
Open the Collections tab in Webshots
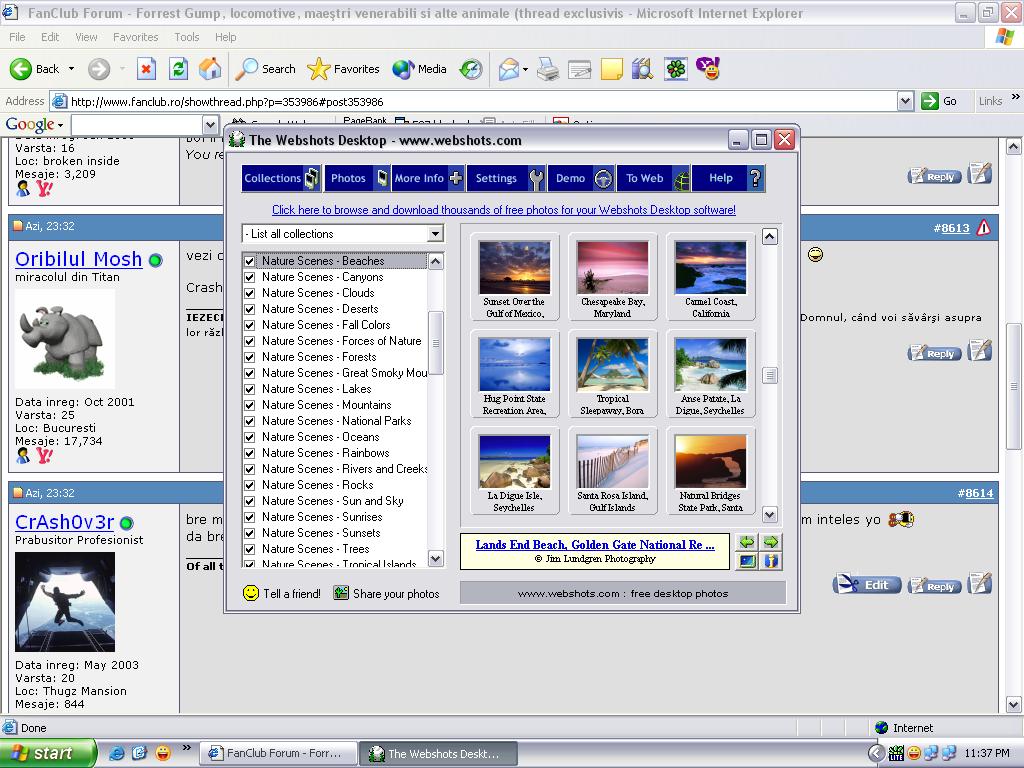tap(281, 178)
